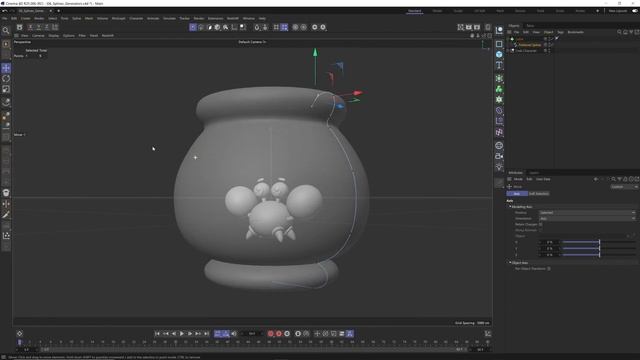Click the Null object square icon

pyautogui.click(x=499, y=44)
